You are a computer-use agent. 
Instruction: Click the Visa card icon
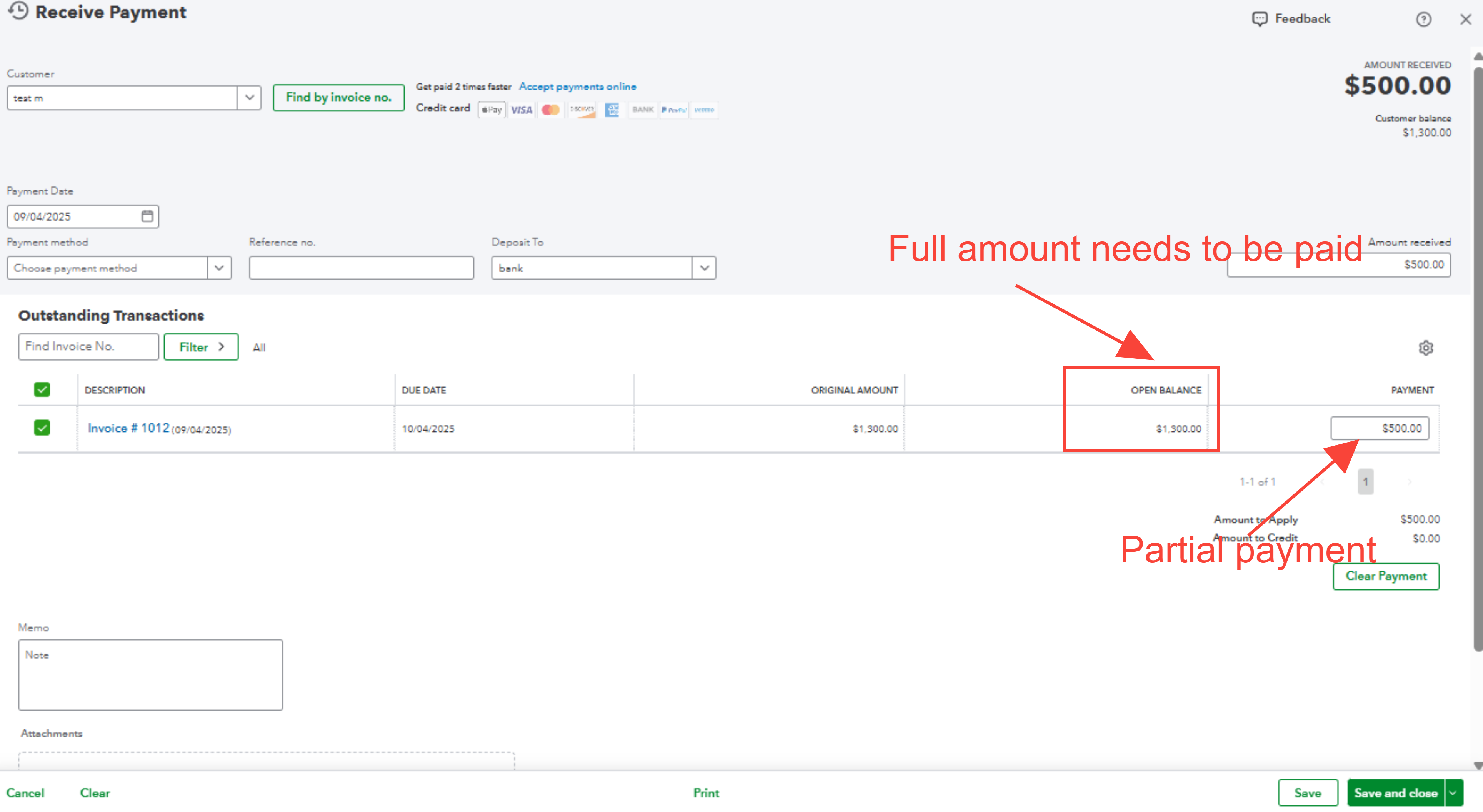[522, 110]
